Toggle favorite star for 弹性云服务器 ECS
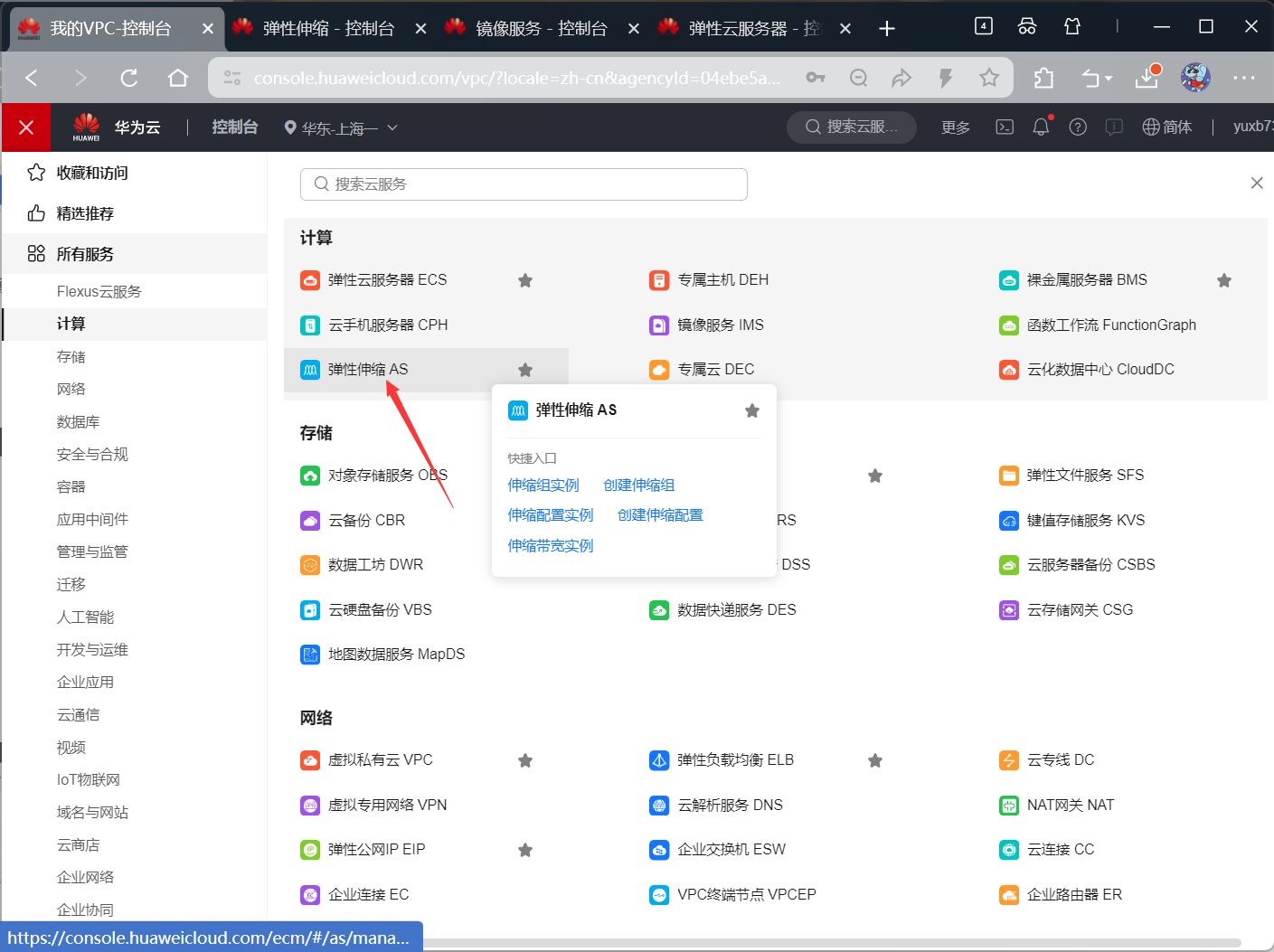1274x952 pixels. pos(525,280)
